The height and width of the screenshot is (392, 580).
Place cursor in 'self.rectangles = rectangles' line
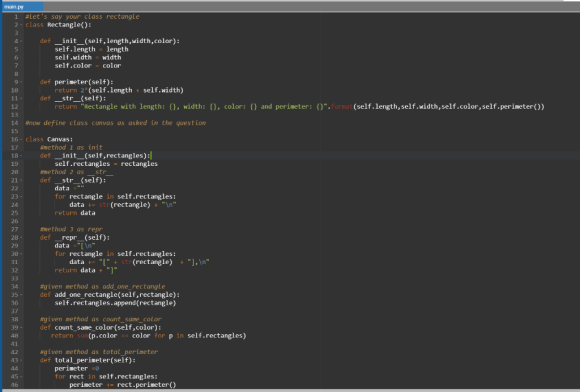(106, 164)
